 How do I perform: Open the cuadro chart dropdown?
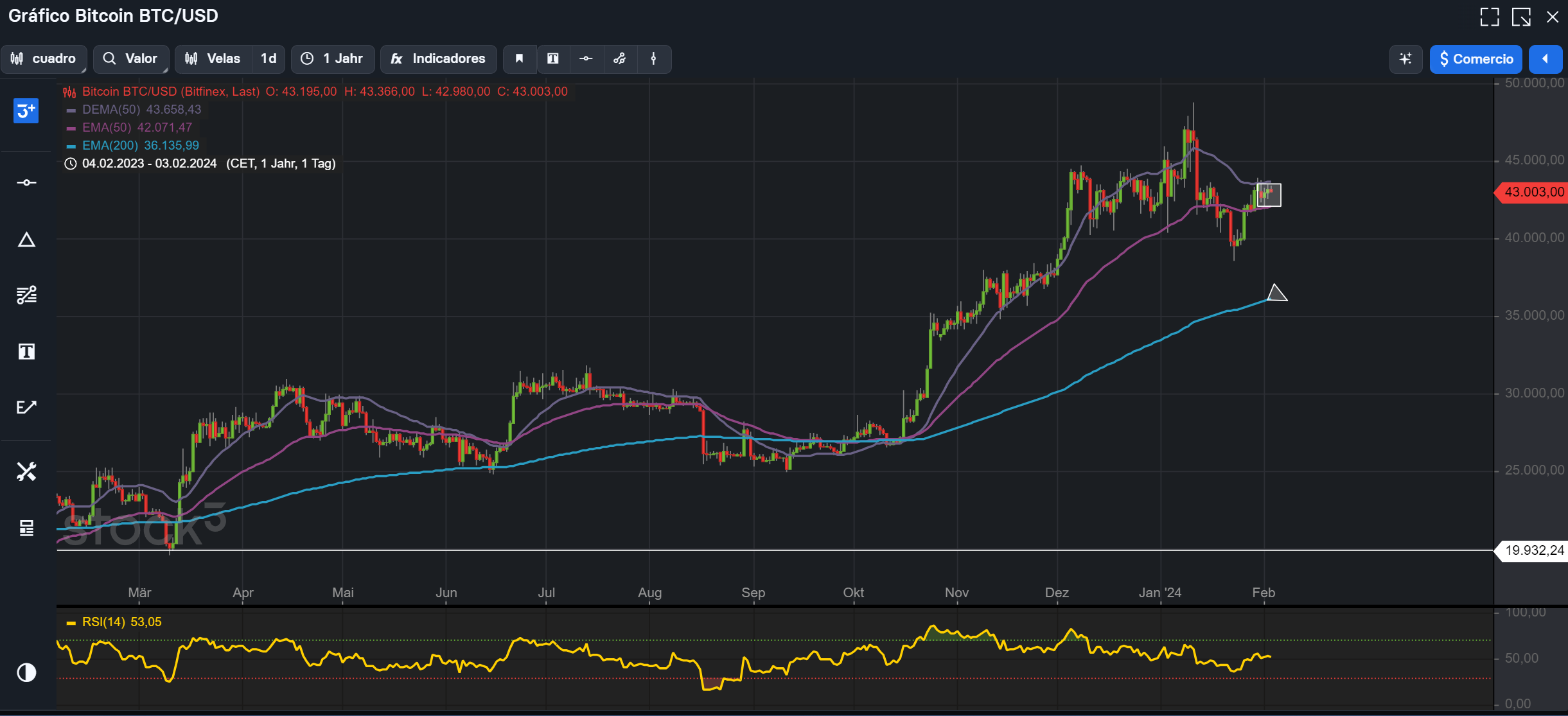coord(44,59)
